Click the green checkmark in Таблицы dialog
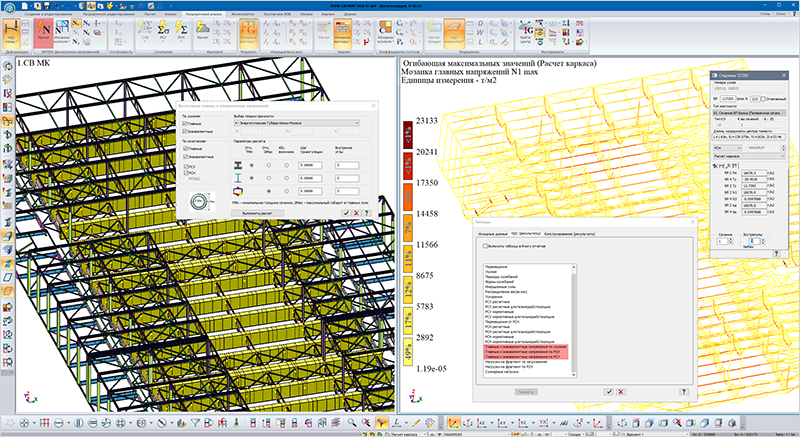This screenshot has width=800, height=437. point(609,392)
